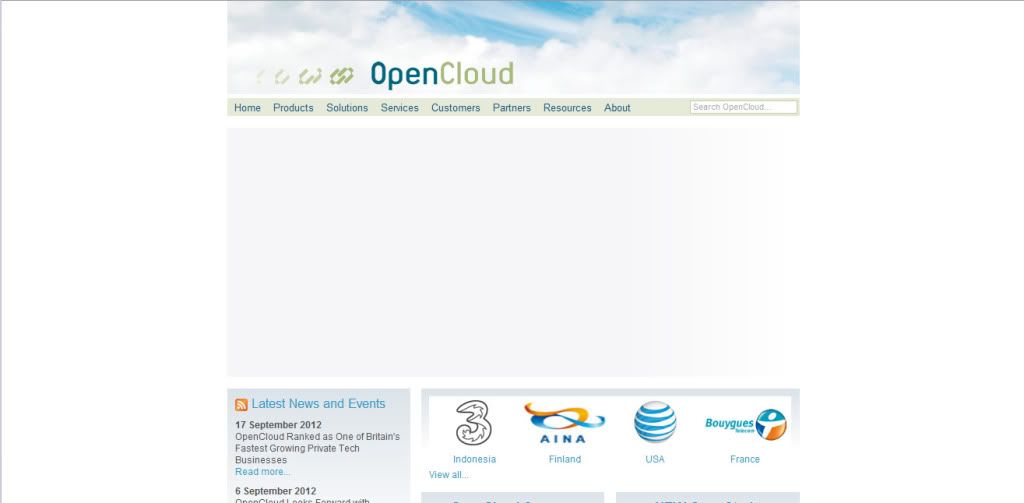Select the 17 September 2012 date
1024x503 pixels.
click(x=278, y=425)
